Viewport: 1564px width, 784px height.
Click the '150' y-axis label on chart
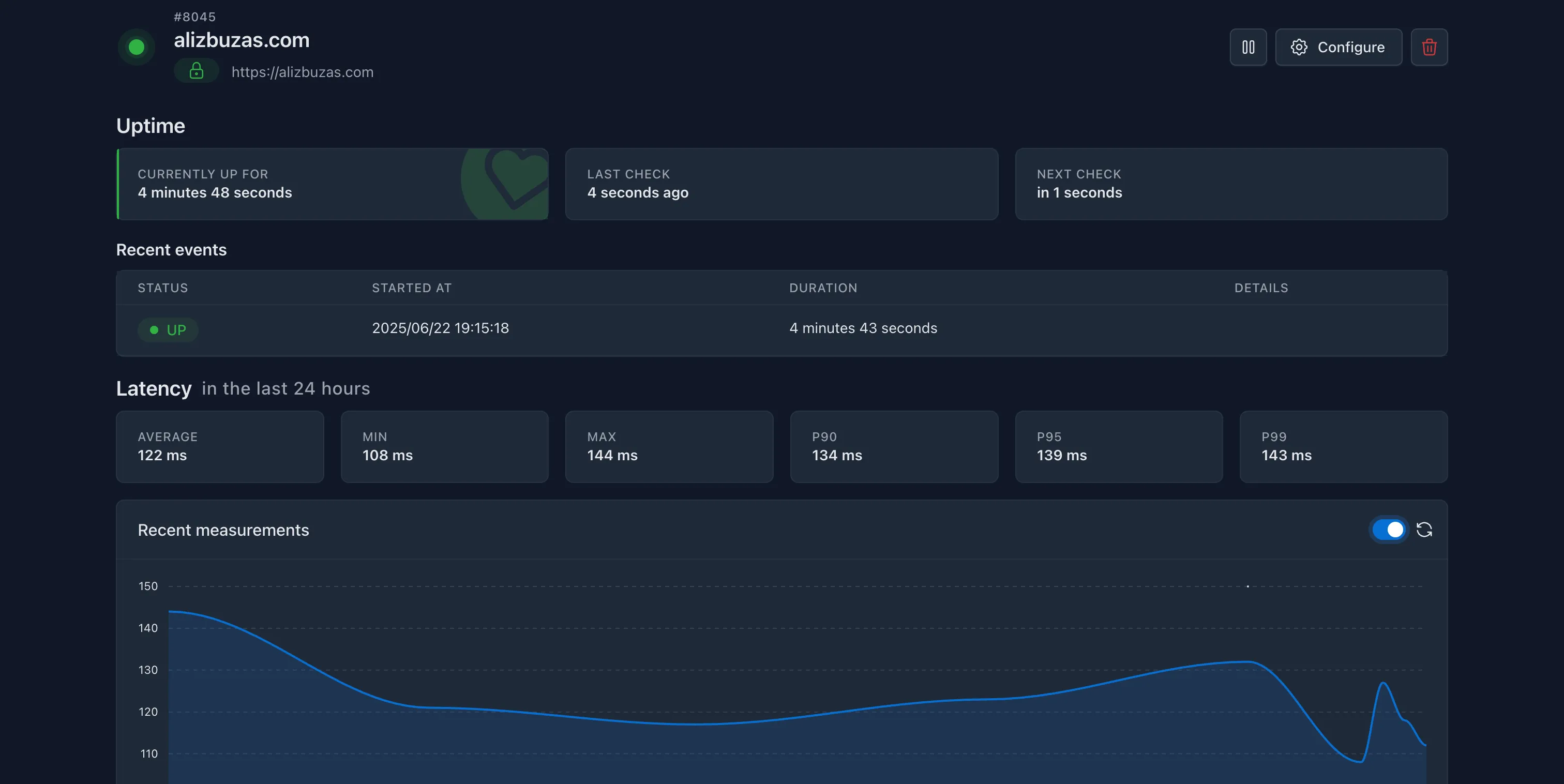147,586
